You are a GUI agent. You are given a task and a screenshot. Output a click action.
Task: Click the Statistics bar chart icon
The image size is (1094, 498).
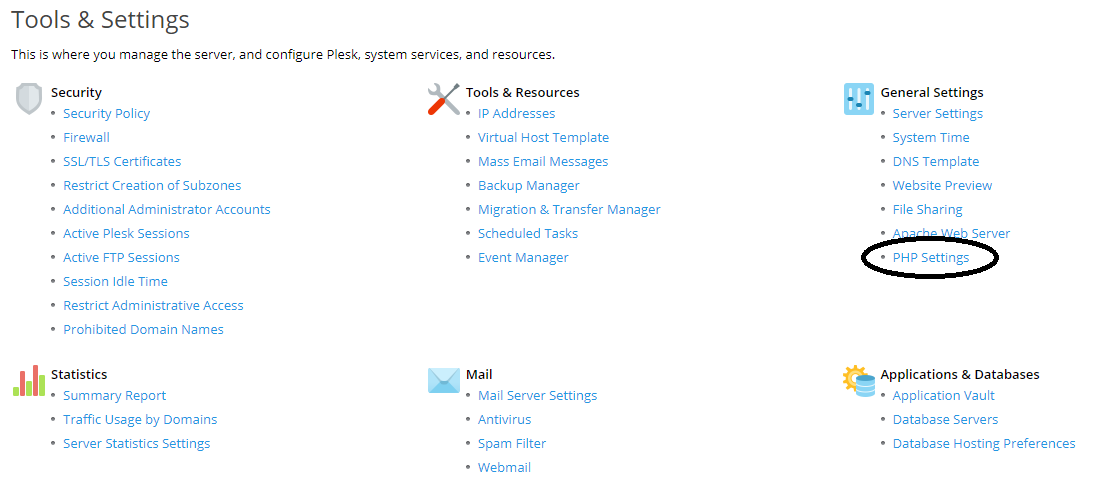click(29, 381)
